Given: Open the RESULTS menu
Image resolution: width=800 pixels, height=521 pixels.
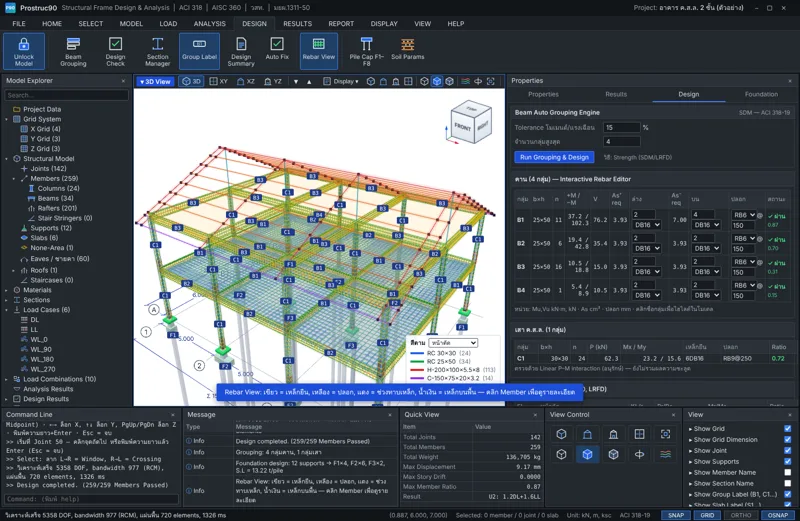Looking at the screenshot, I should [x=297, y=23].
